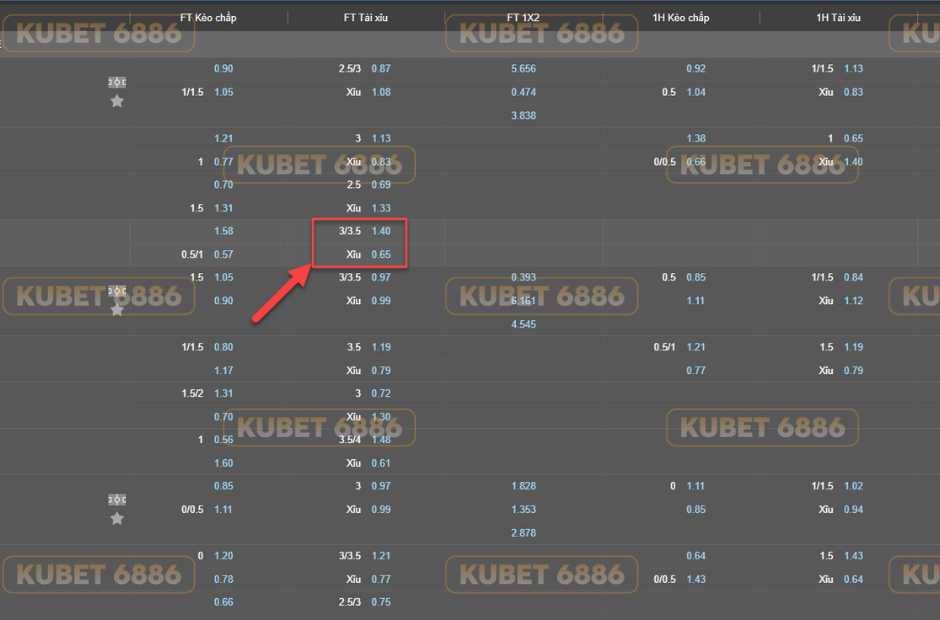Select 1H handicap 0.5/1 odds 1.21

(x=696, y=347)
